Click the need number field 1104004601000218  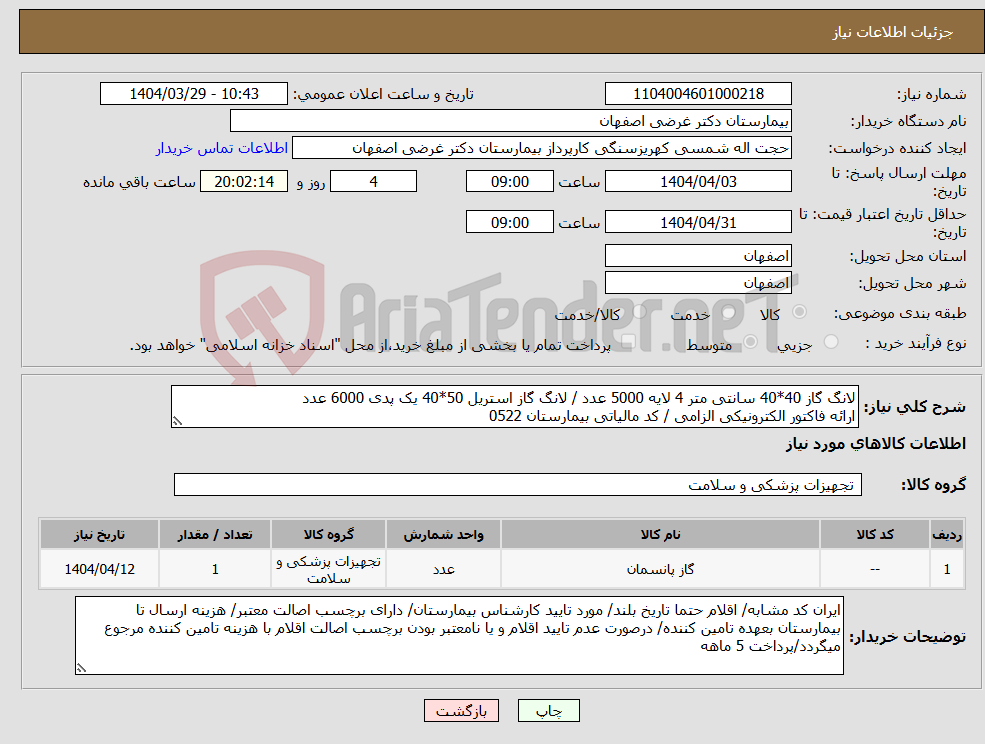pos(698,94)
